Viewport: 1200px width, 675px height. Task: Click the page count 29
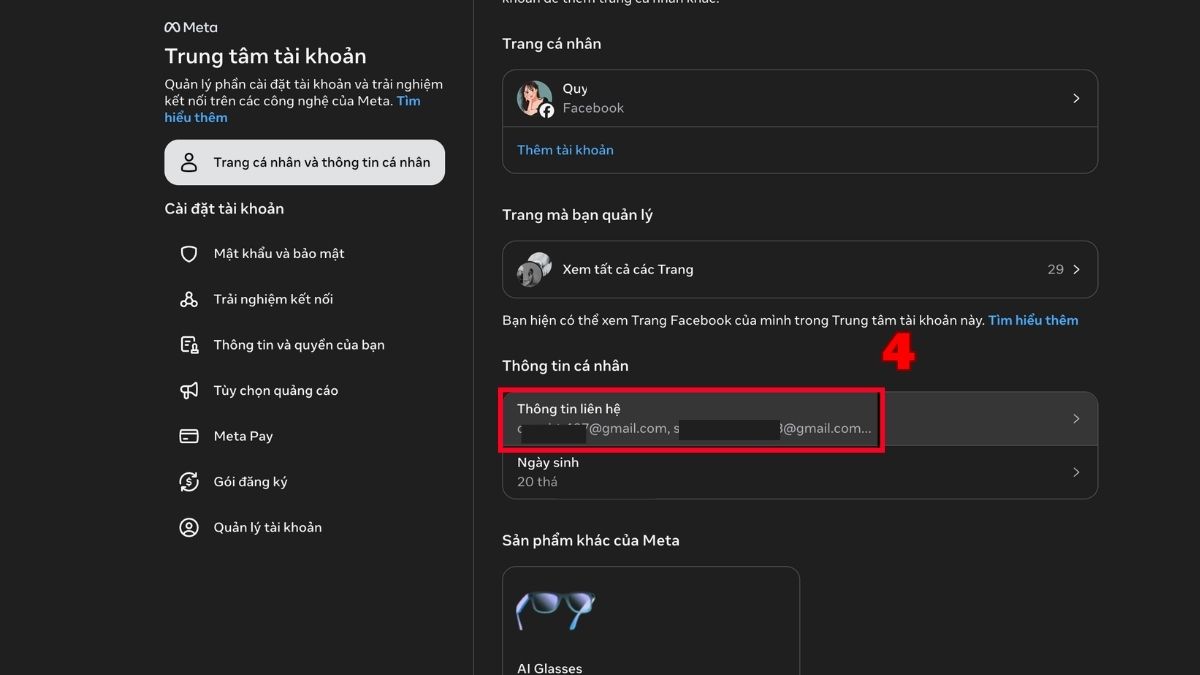pyautogui.click(x=1055, y=269)
